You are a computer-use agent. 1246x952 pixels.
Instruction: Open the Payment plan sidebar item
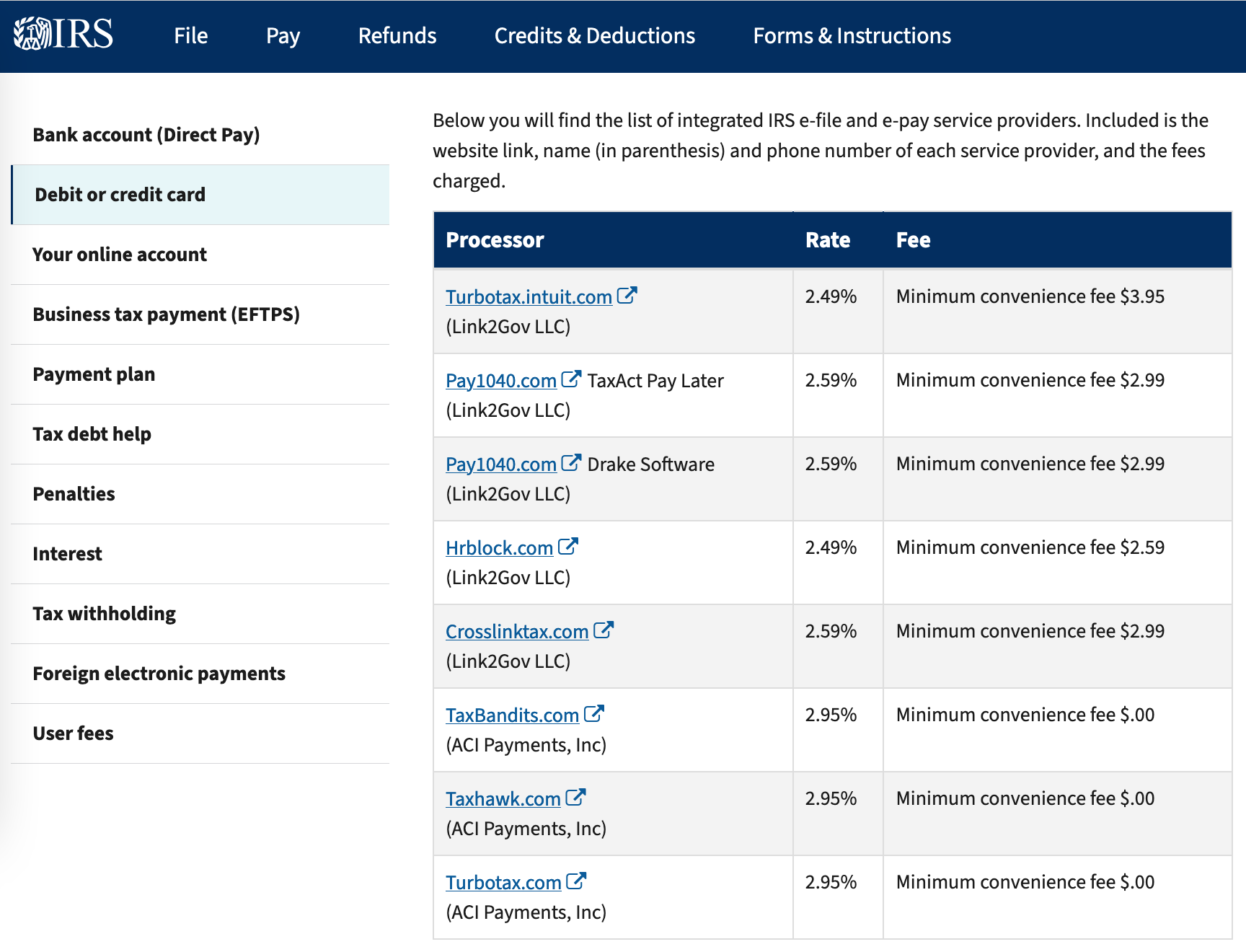pyautogui.click(x=94, y=374)
